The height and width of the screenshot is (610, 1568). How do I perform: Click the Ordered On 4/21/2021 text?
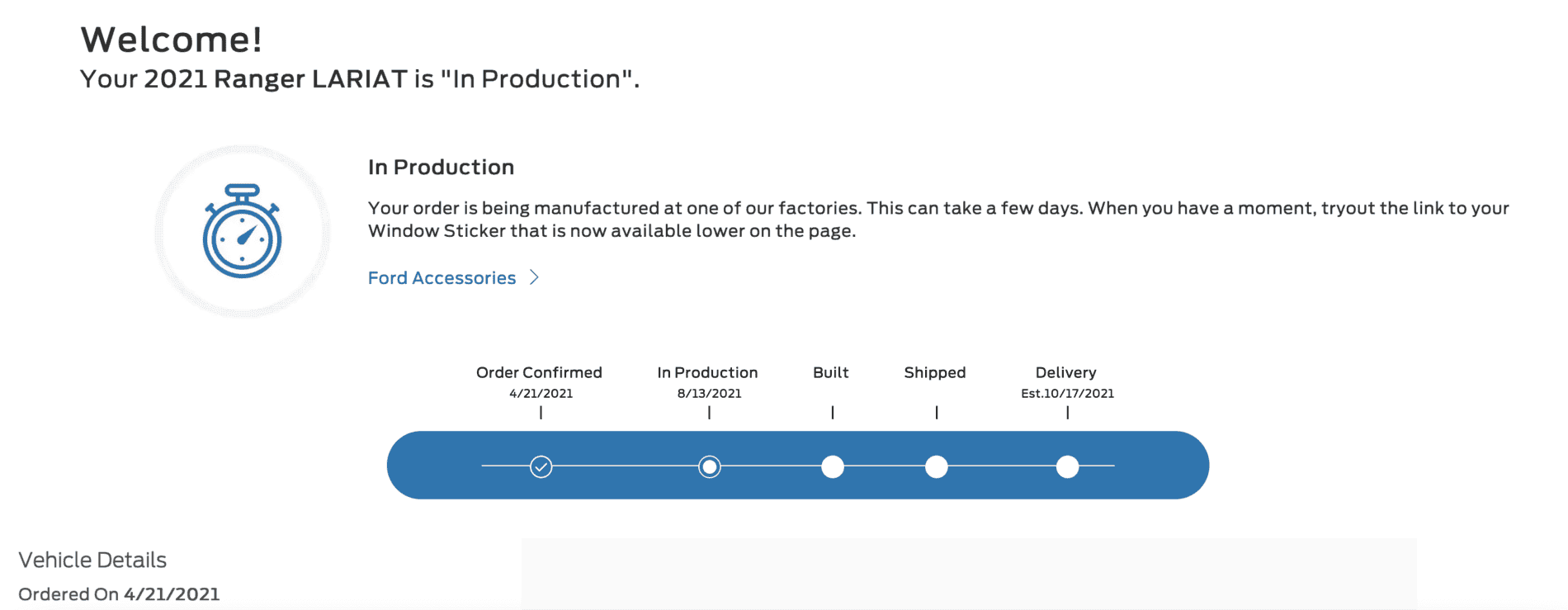[x=119, y=594]
